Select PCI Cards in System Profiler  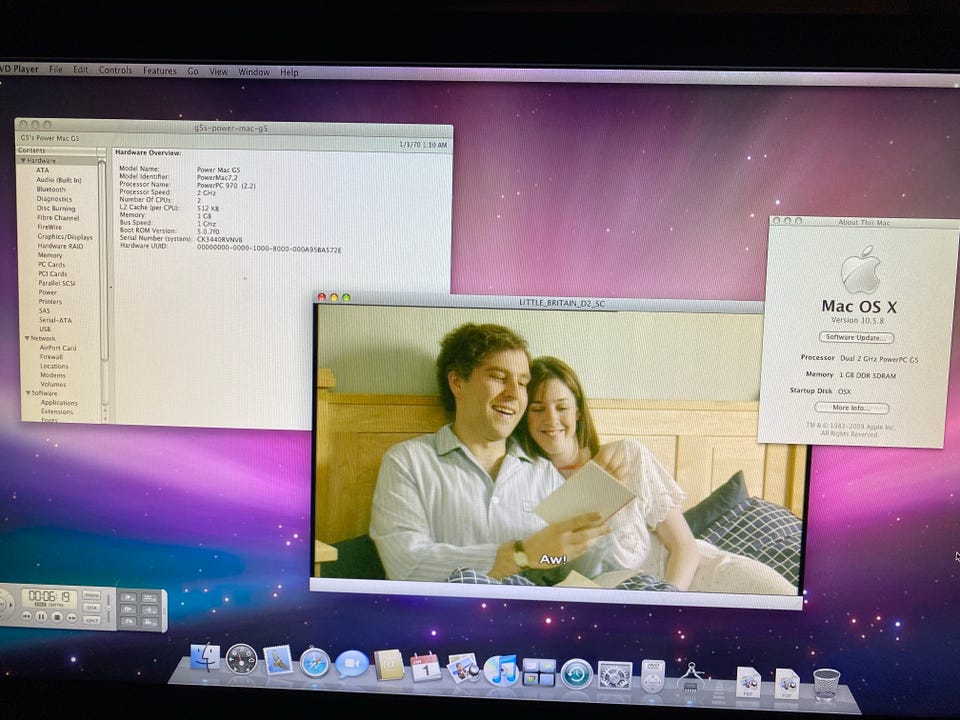tap(53, 274)
